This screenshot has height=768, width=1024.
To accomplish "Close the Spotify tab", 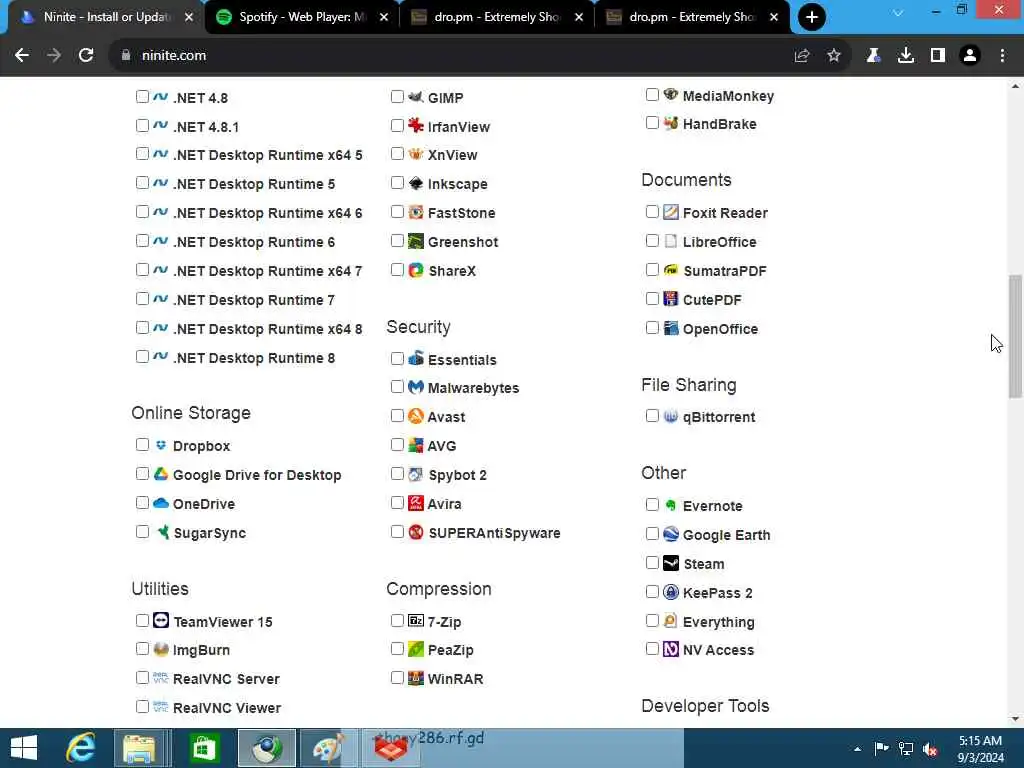I will click(384, 17).
